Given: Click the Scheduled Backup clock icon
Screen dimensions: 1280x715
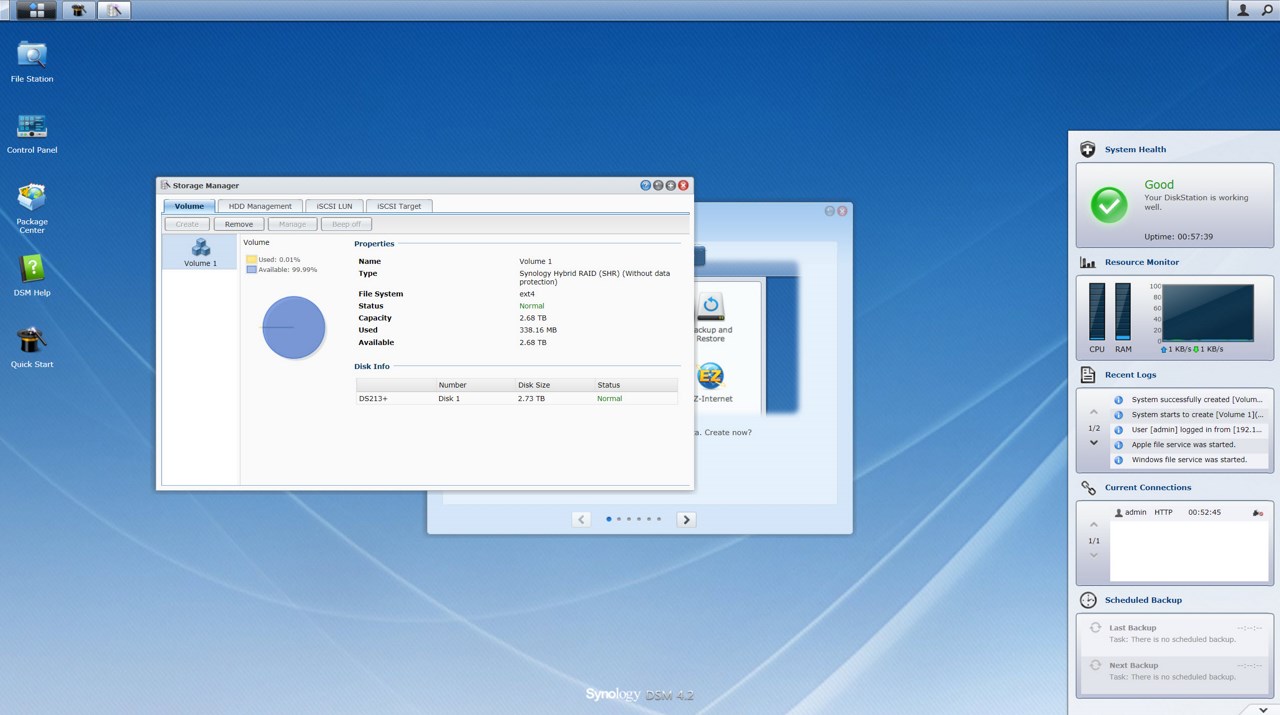Looking at the screenshot, I should click(x=1088, y=600).
